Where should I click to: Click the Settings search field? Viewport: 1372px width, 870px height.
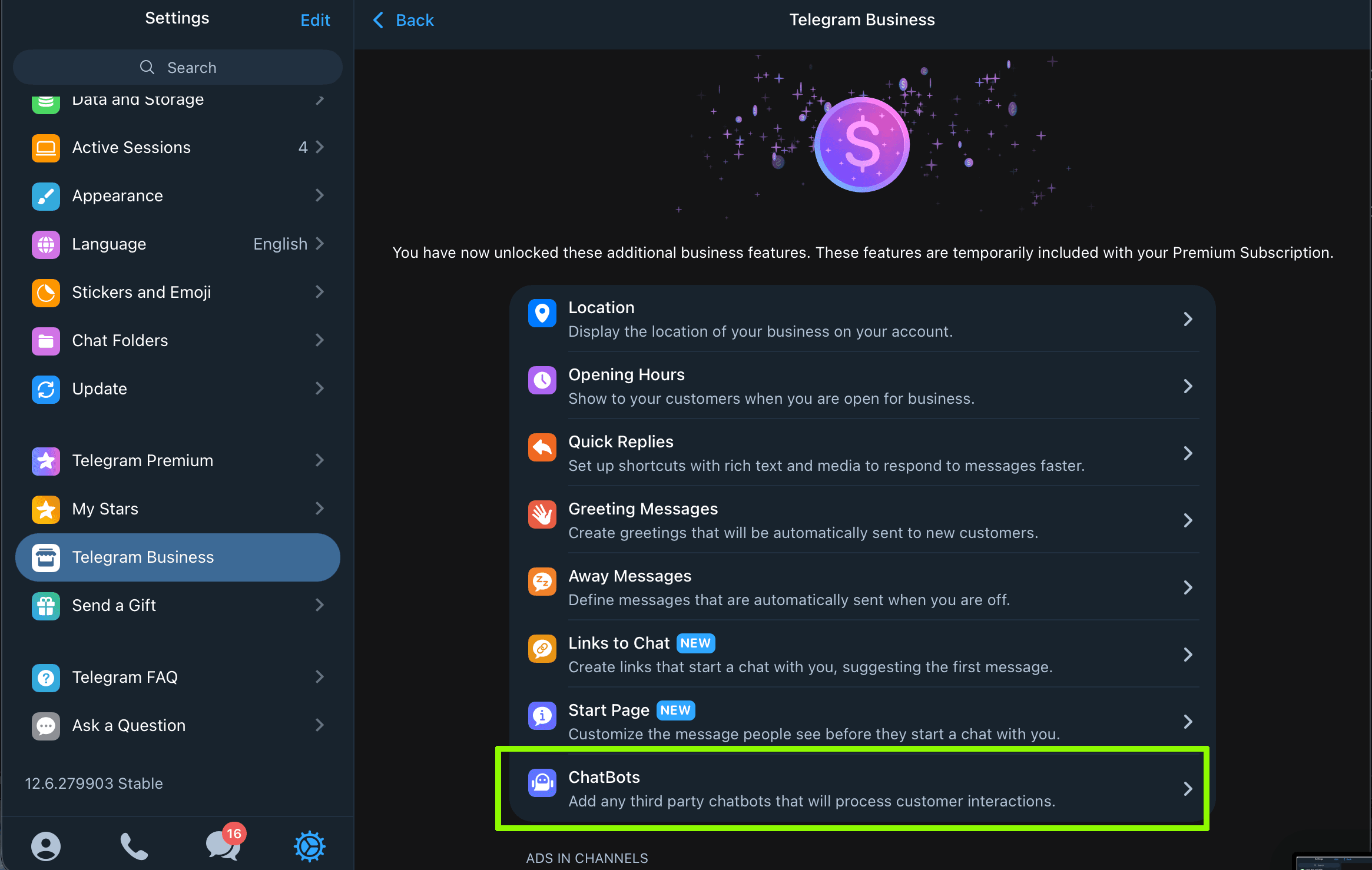178,67
